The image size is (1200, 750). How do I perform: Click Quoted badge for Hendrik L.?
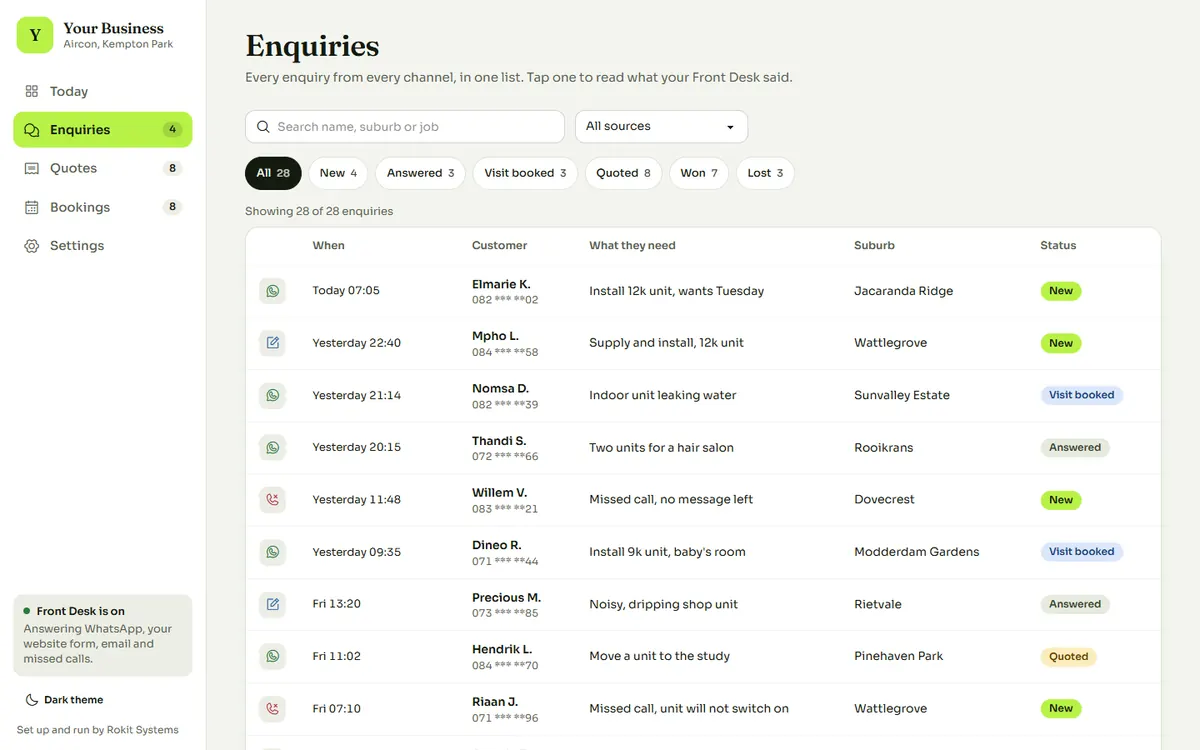click(x=1068, y=656)
